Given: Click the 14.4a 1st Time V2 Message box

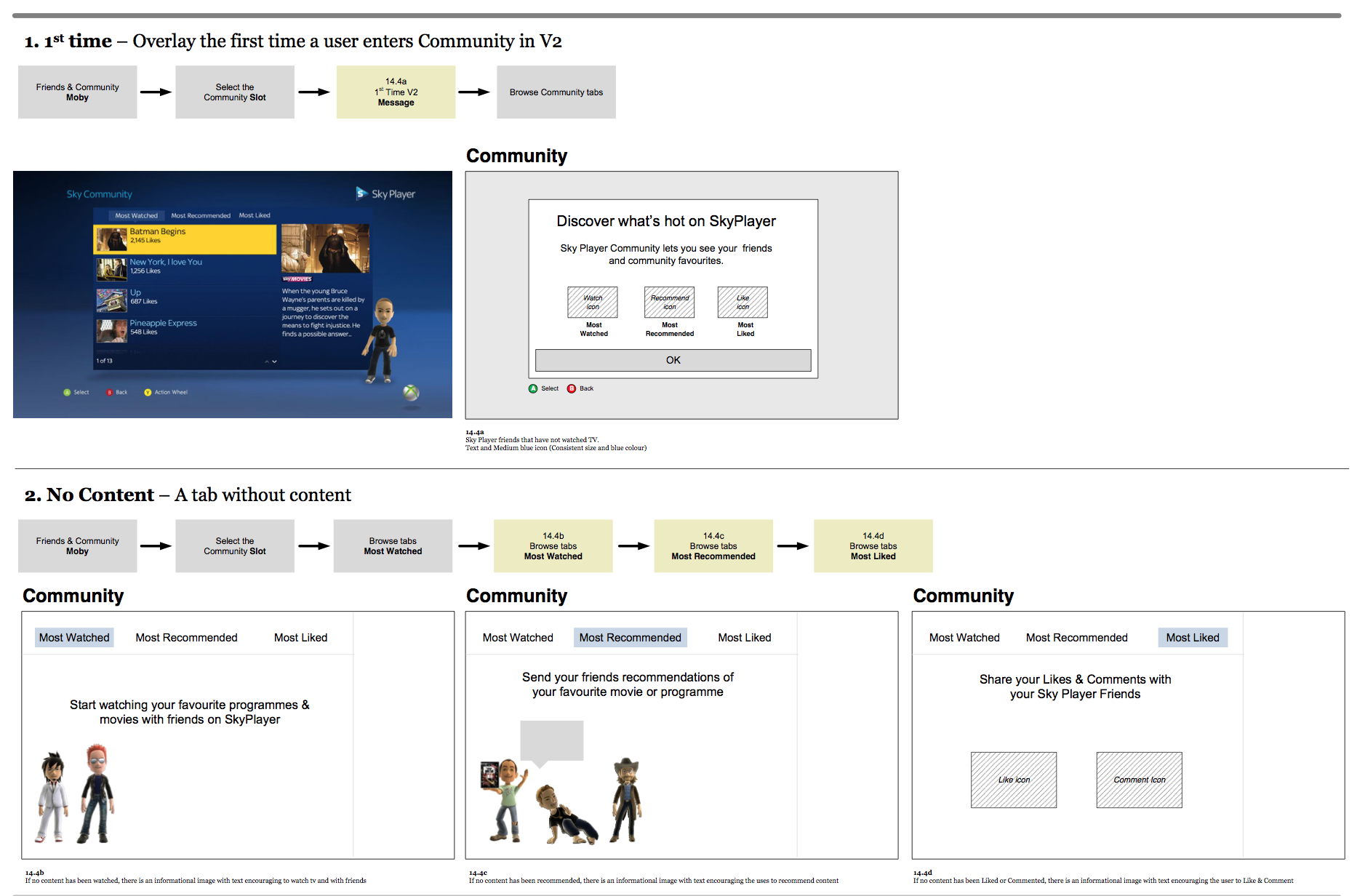Looking at the screenshot, I should point(396,92).
